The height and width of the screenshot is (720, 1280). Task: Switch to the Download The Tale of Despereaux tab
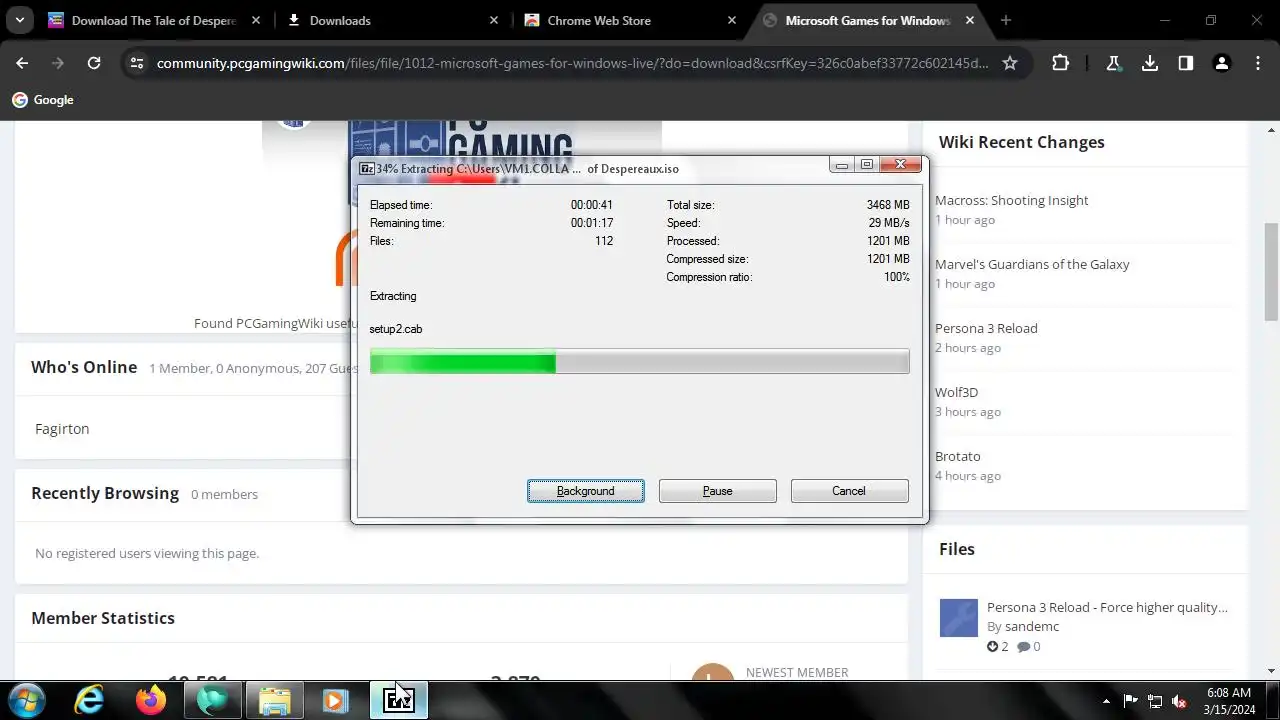(x=154, y=20)
